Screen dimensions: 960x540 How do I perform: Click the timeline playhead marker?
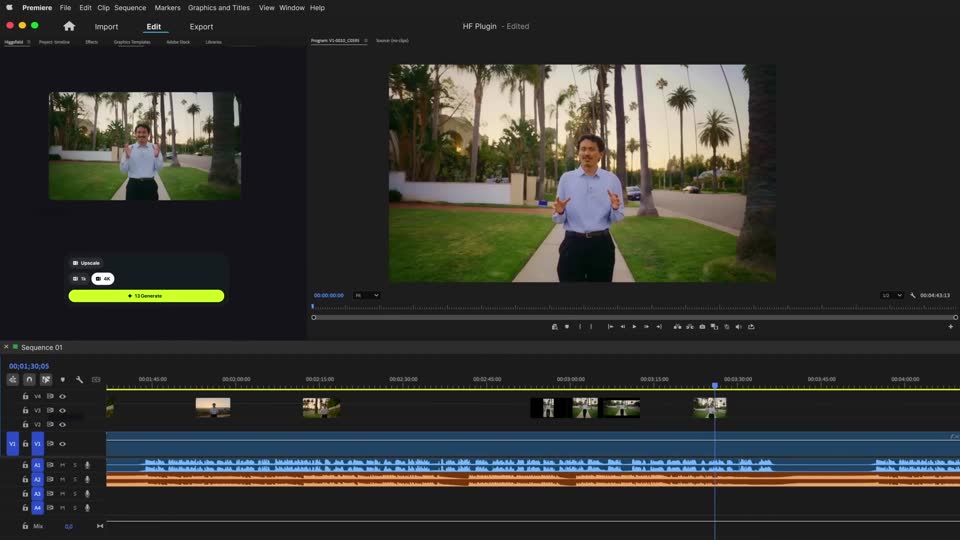714,385
